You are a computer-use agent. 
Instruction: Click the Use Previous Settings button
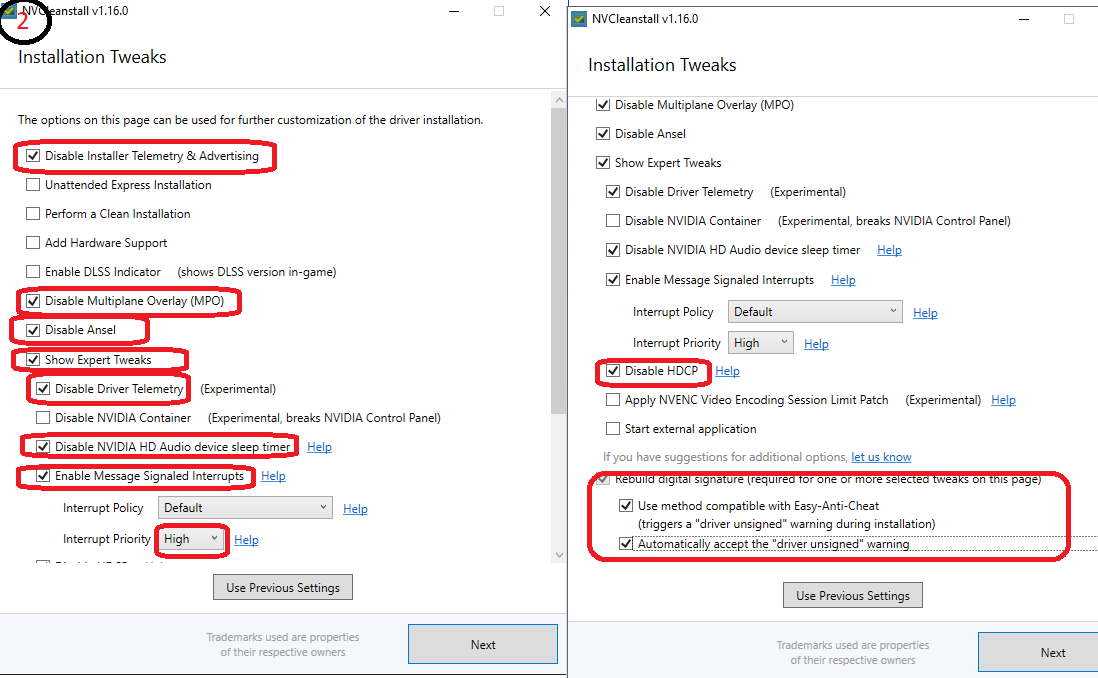point(282,587)
